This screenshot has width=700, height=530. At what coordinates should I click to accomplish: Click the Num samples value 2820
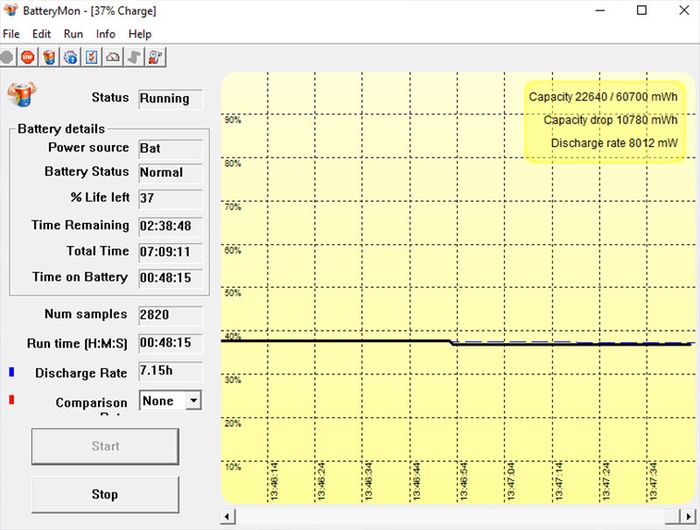pyautogui.click(x=171, y=315)
